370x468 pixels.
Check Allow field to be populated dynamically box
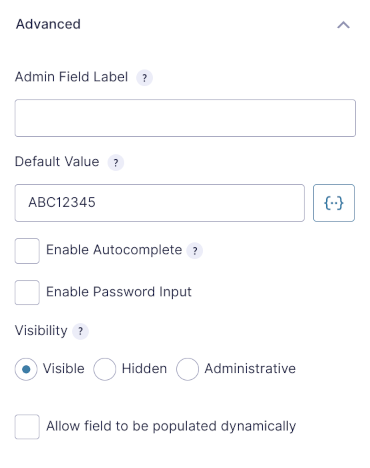tap(27, 427)
